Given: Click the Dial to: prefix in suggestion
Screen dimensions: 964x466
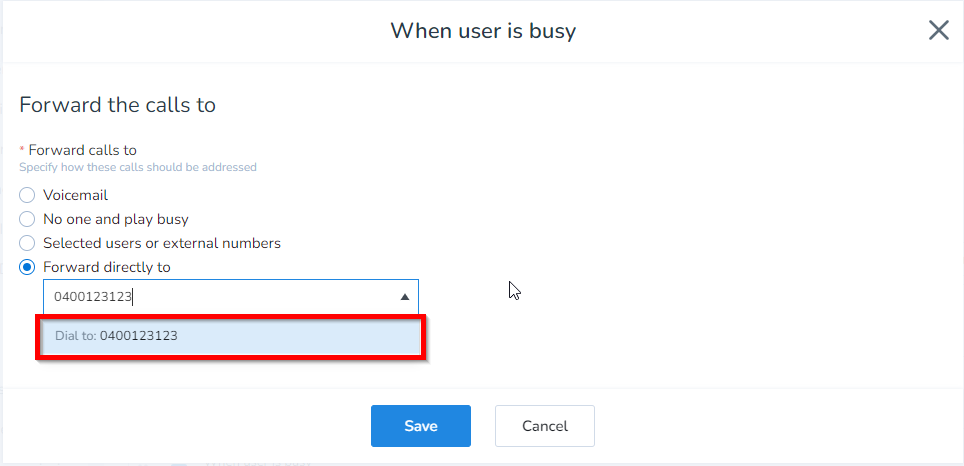Looking at the screenshot, I should click(76, 336).
